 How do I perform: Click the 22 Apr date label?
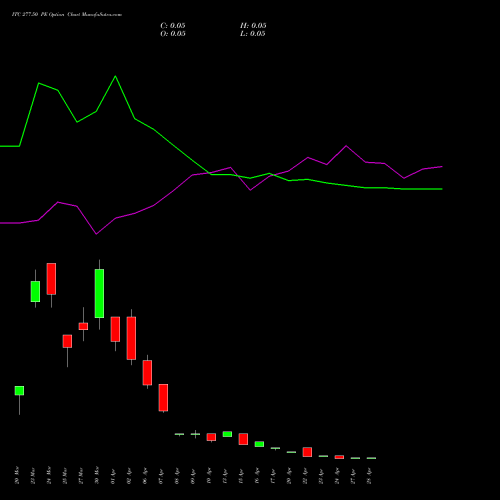(x=305, y=476)
